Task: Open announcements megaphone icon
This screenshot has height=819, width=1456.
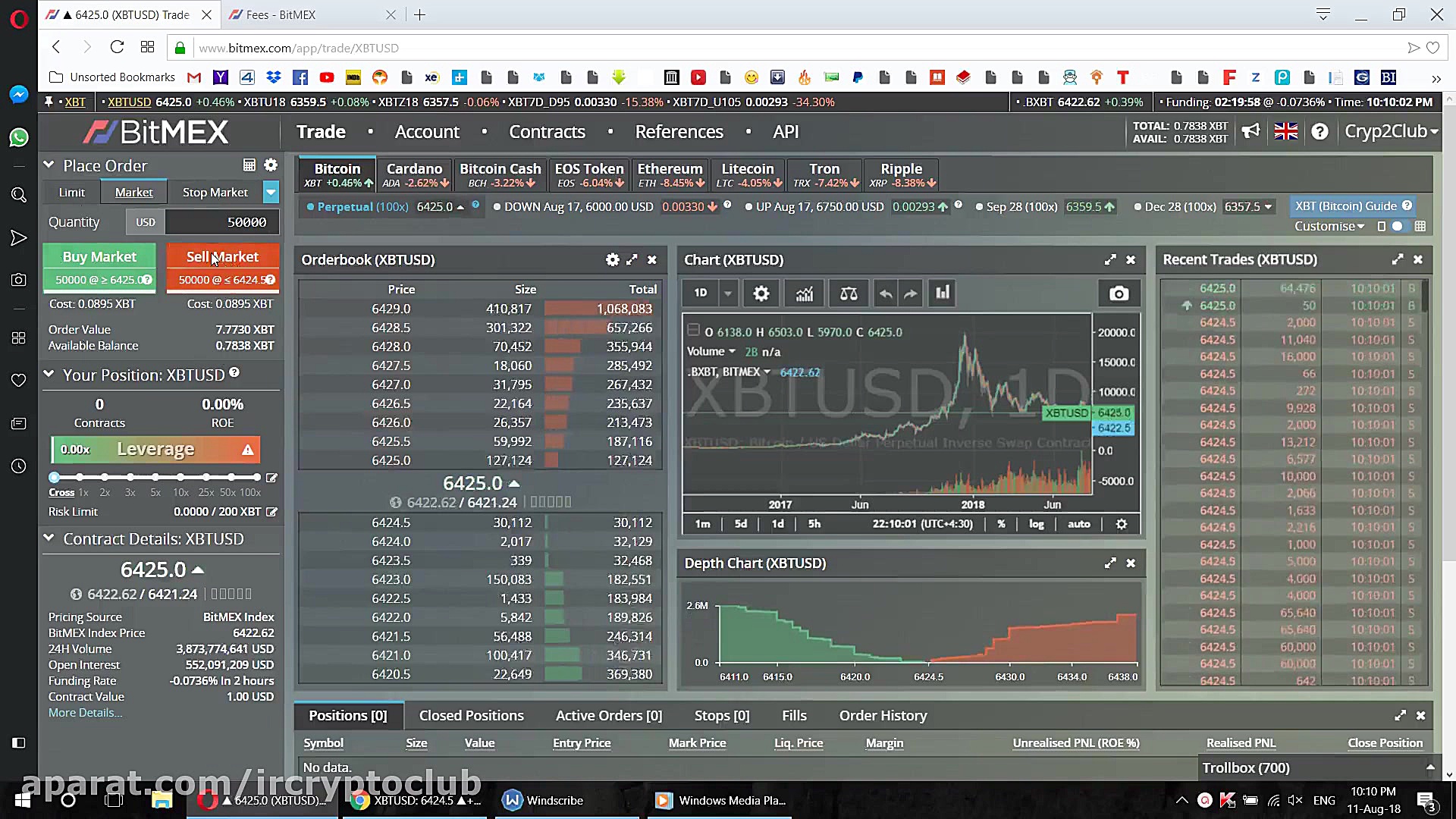Action: [x=1250, y=131]
